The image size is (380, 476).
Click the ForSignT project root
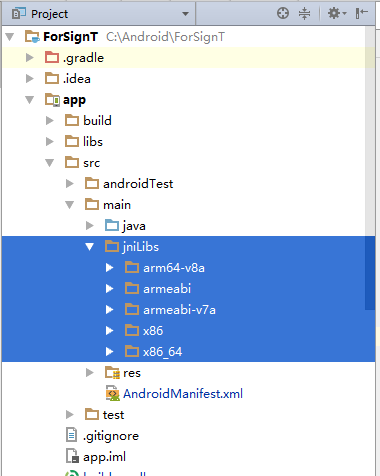[x=70, y=37]
